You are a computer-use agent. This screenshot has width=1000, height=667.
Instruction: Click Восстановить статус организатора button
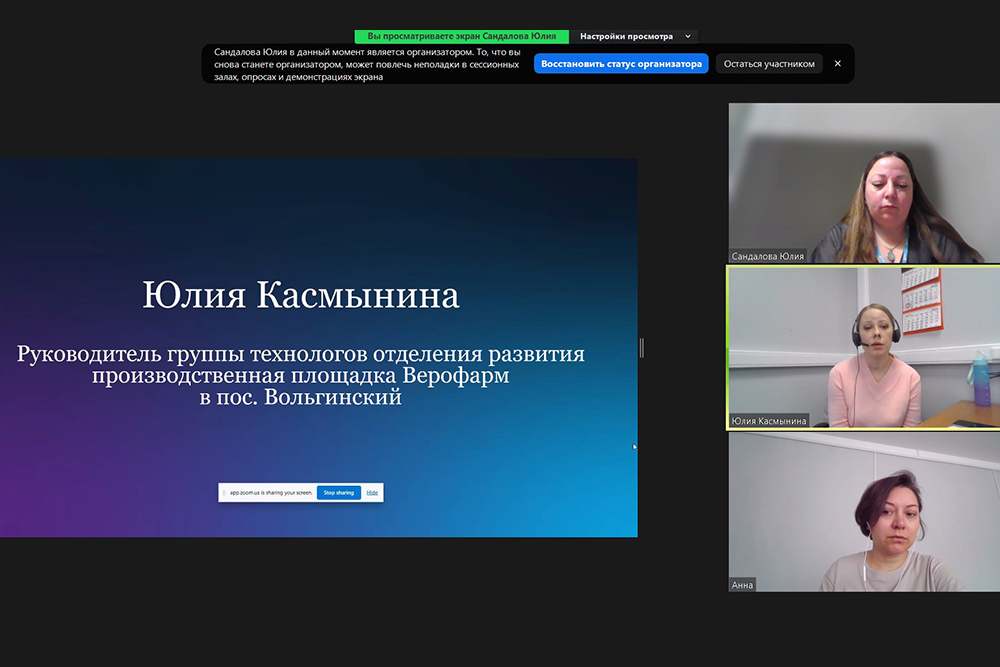[x=621, y=64]
